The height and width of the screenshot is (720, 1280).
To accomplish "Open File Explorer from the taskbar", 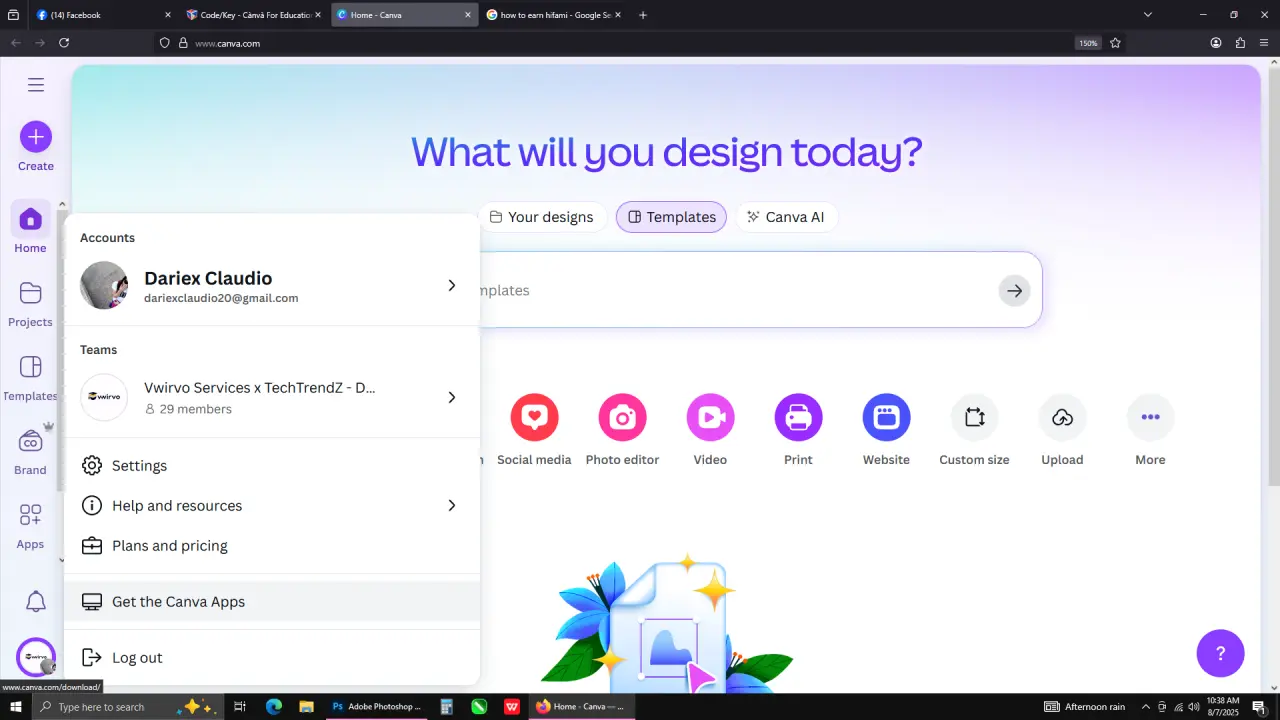I will point(307,707).
